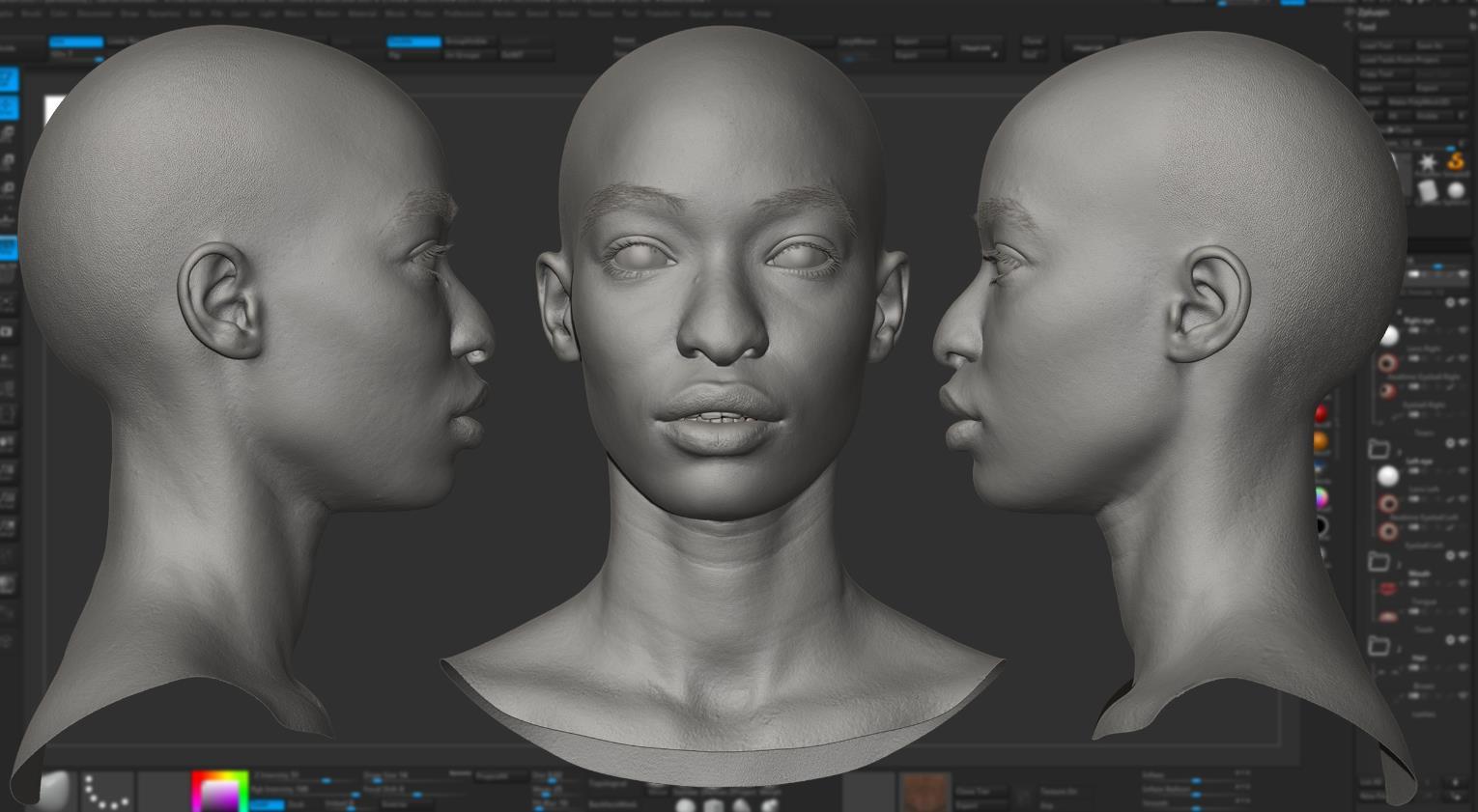Hide the Left eye folder with eye icon
1478x812 pixels.
pos(1463,443)
